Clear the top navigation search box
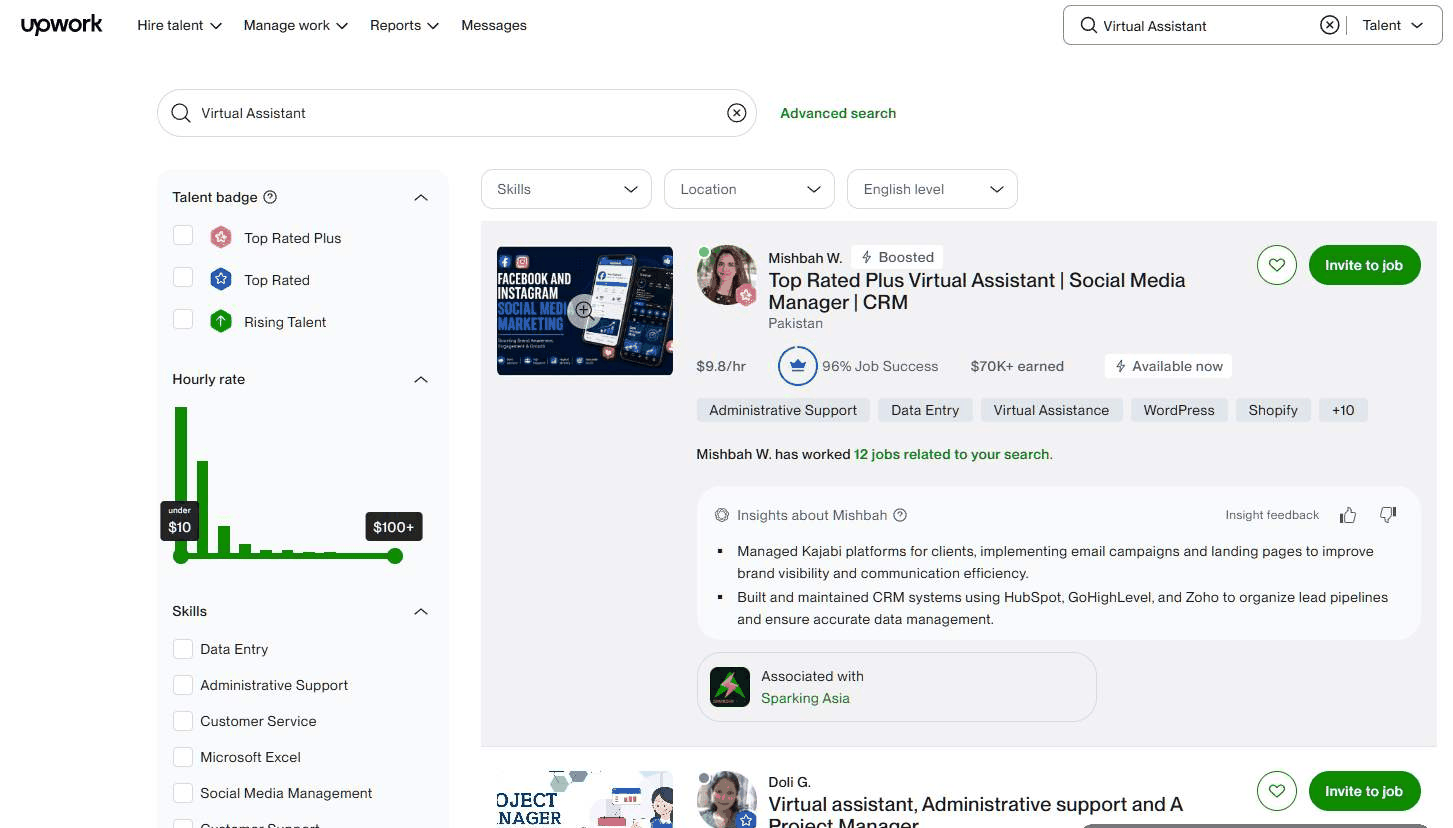 point(1329,25)
